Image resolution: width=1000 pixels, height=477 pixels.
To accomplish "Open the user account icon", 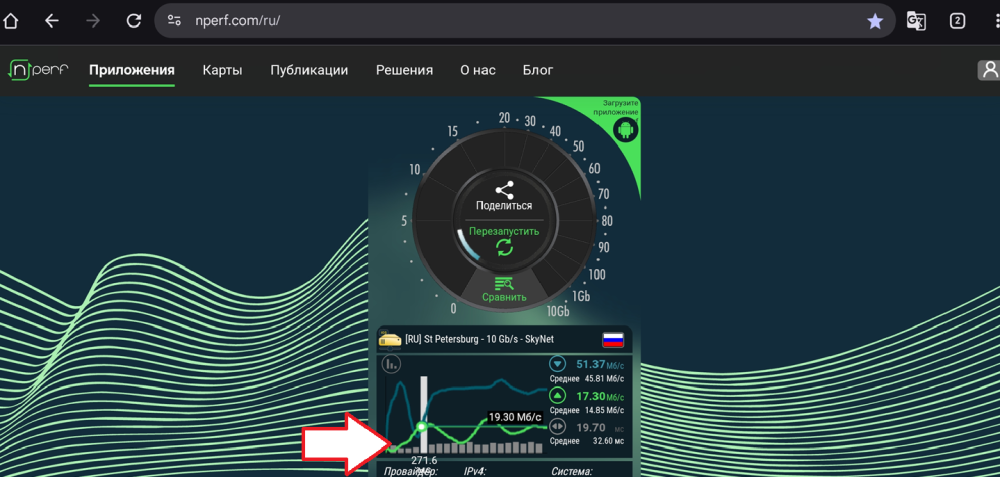I will 989,70.
